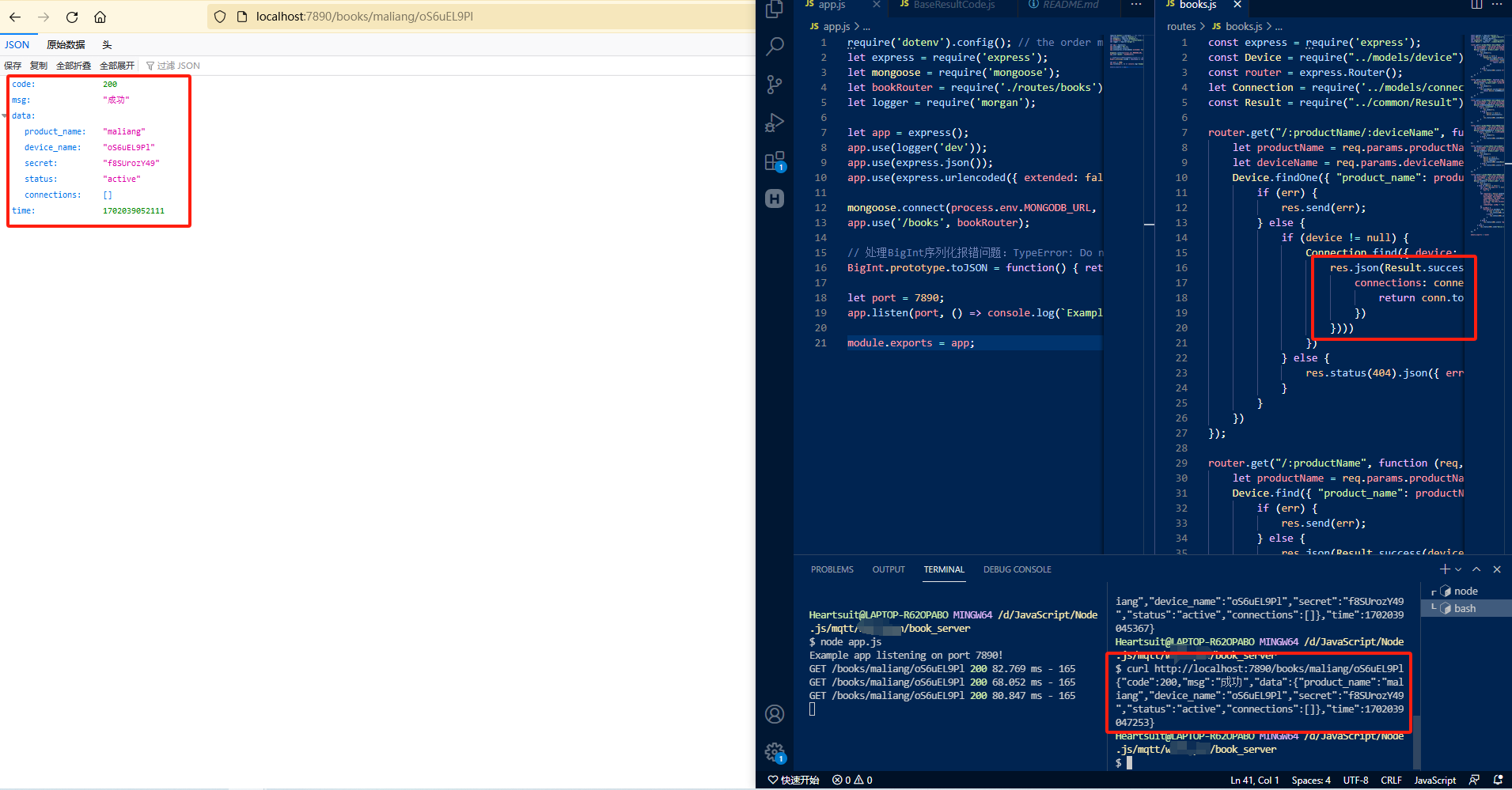The height and width of the screenshot is (790, 1512).
Task: Open notifications bell in status bar
Action: tap(1498, 781)
